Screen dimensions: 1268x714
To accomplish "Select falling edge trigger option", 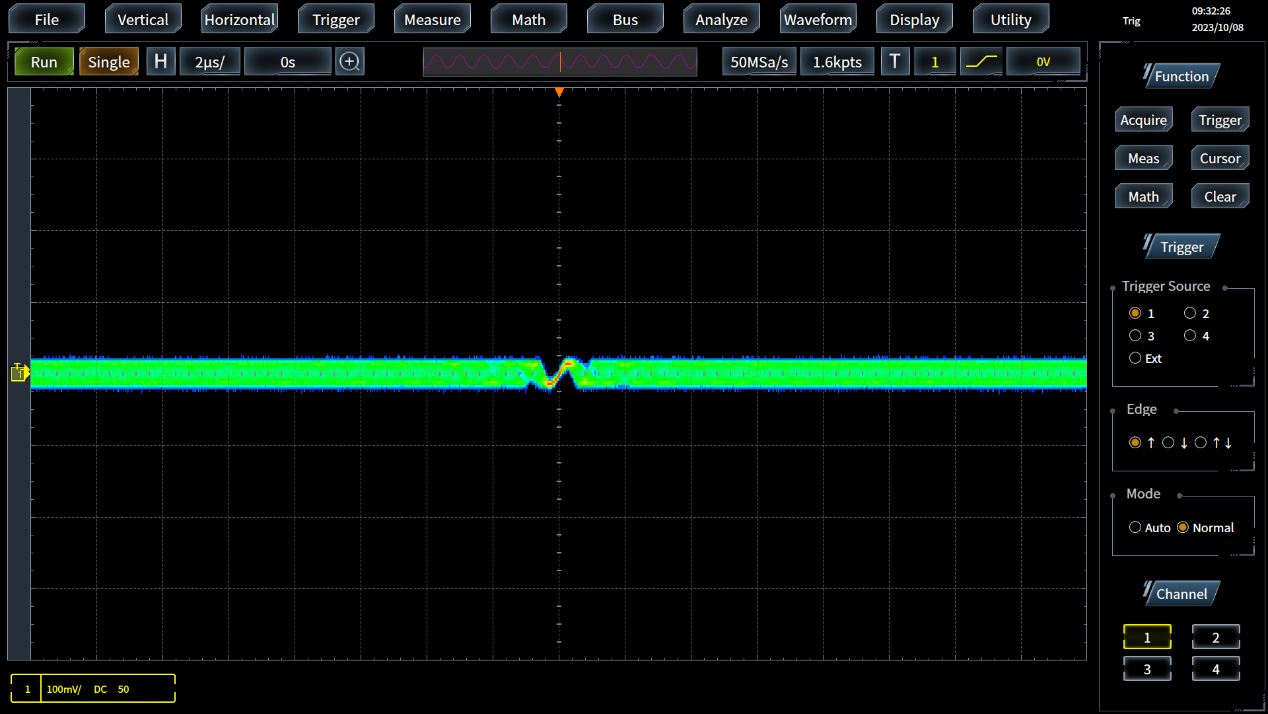I will coord(1168,443).
